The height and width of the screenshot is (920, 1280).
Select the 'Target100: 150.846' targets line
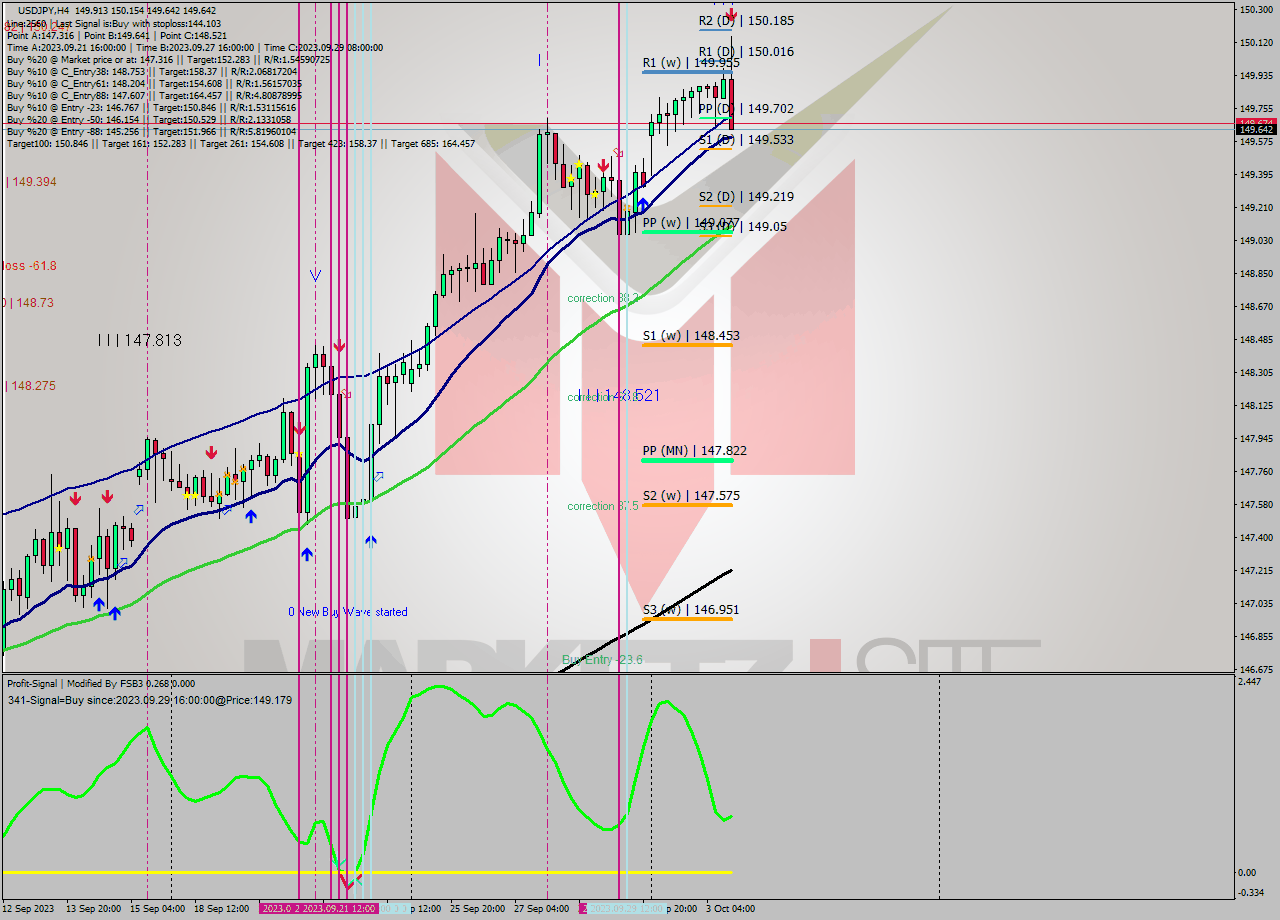(x=241, y=143)
